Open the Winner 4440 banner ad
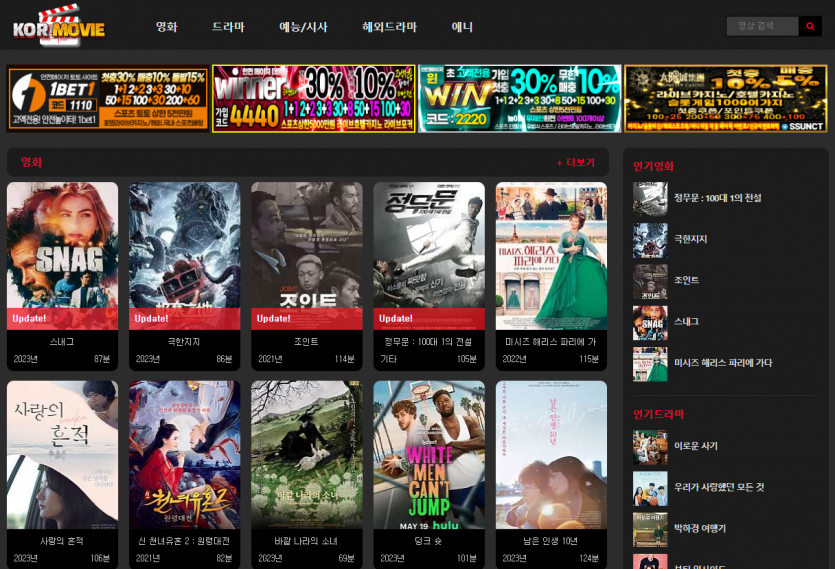 coord(313,99)
